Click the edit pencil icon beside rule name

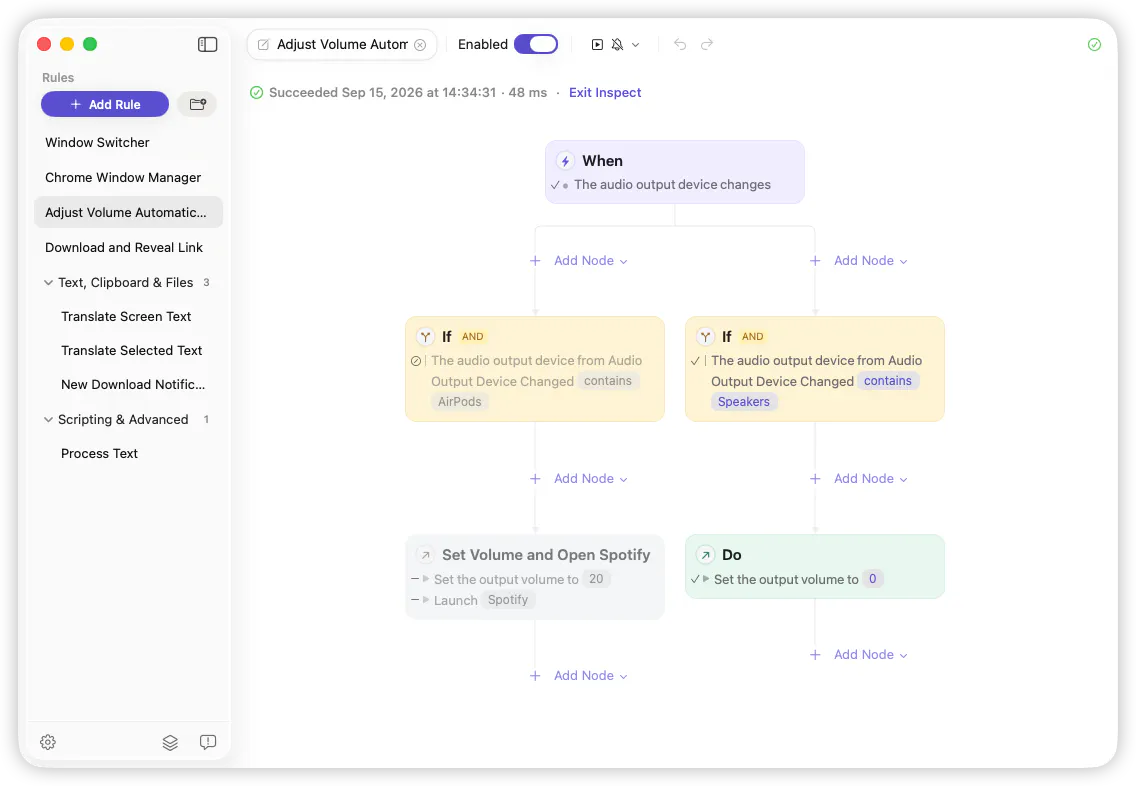[x=264, y=45]
